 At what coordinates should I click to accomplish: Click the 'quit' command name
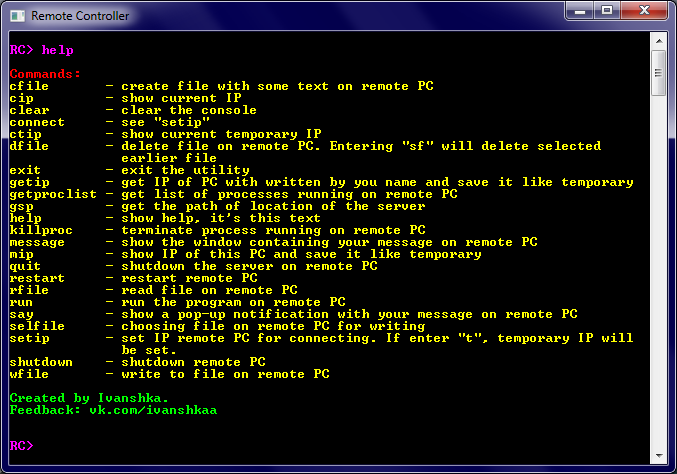click(x=25, y=266)
